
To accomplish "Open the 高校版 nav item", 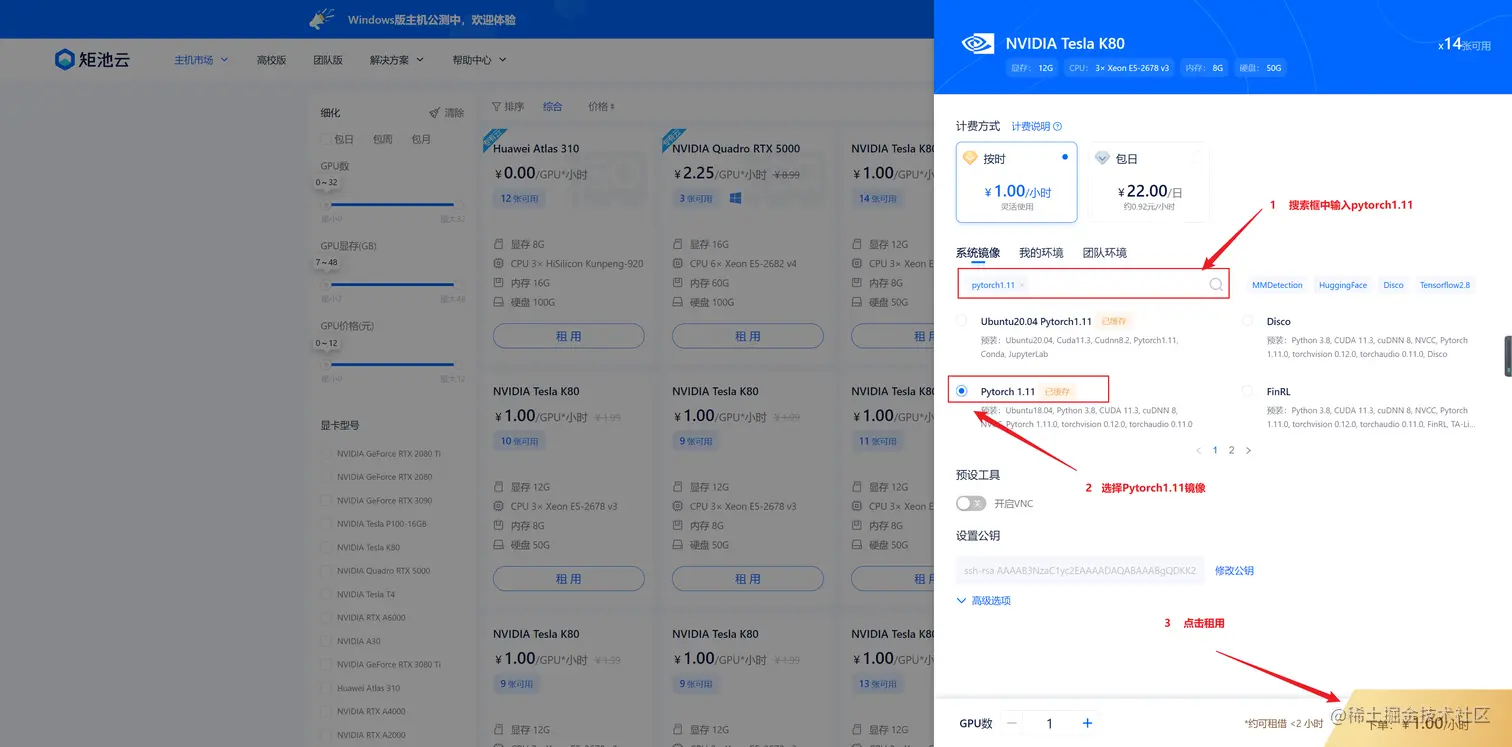I will pyautogui.click(x=271, y=60).
